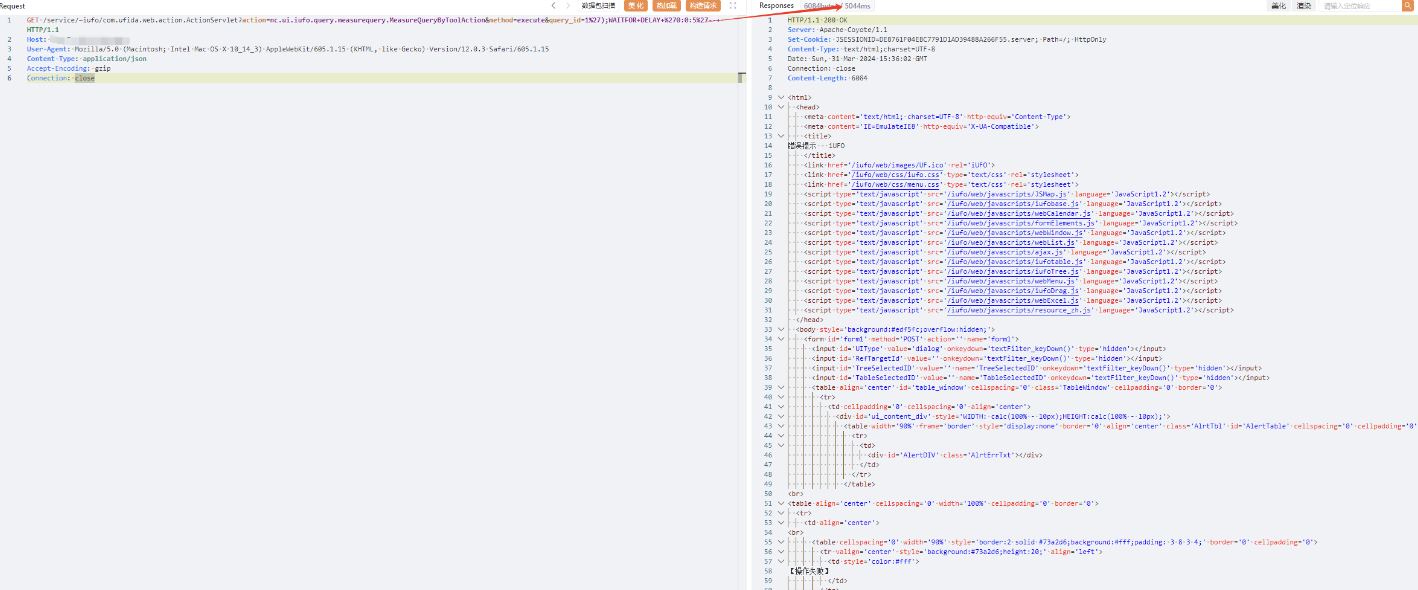Click the AlertDIV div line in response
This screenshot has width=1418, height=590.
click(956, 455)
